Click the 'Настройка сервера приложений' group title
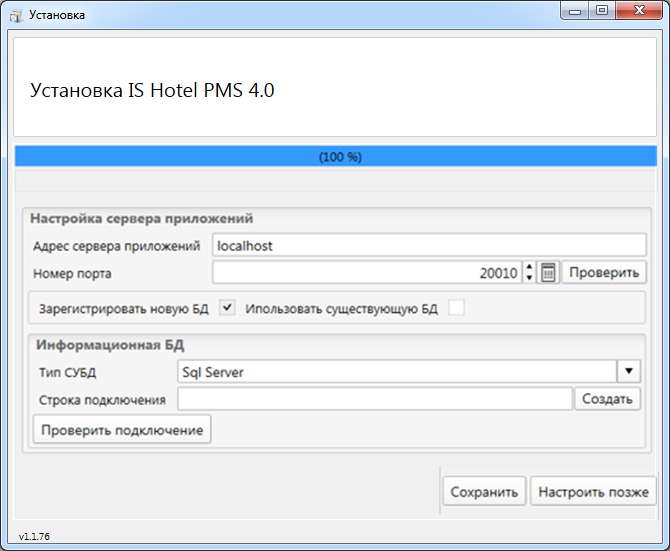Screen dimensions: 670x551 click(x=141, y=218)
